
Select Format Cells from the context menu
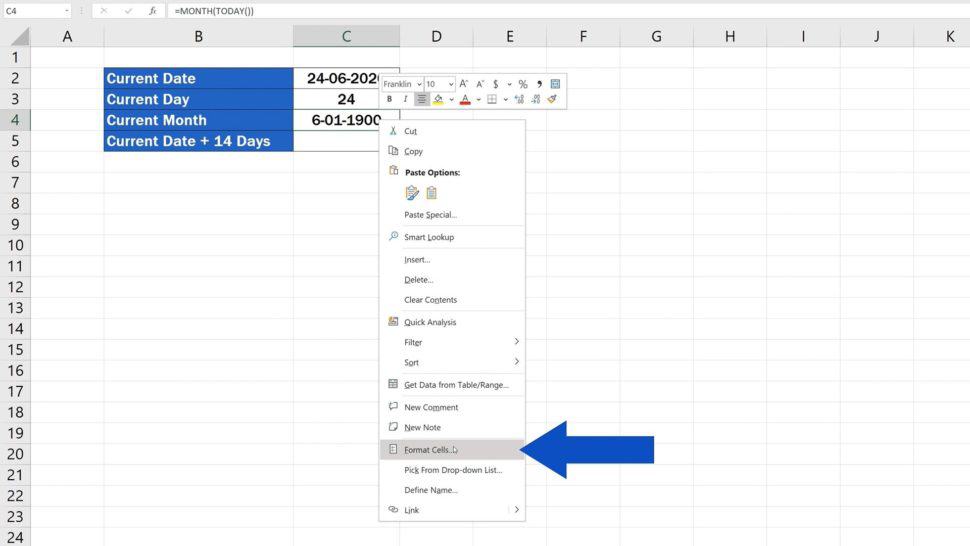pos(430,450)
